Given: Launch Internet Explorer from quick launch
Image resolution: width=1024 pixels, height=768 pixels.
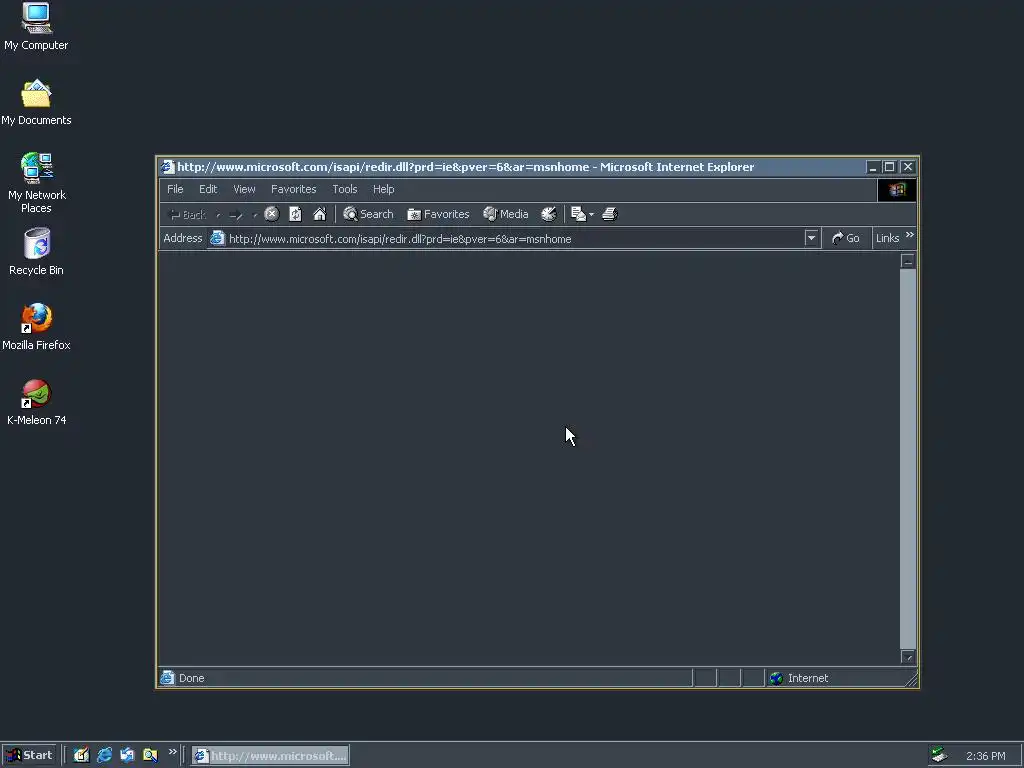Looking at the screenshot, I should click(104, 755).
